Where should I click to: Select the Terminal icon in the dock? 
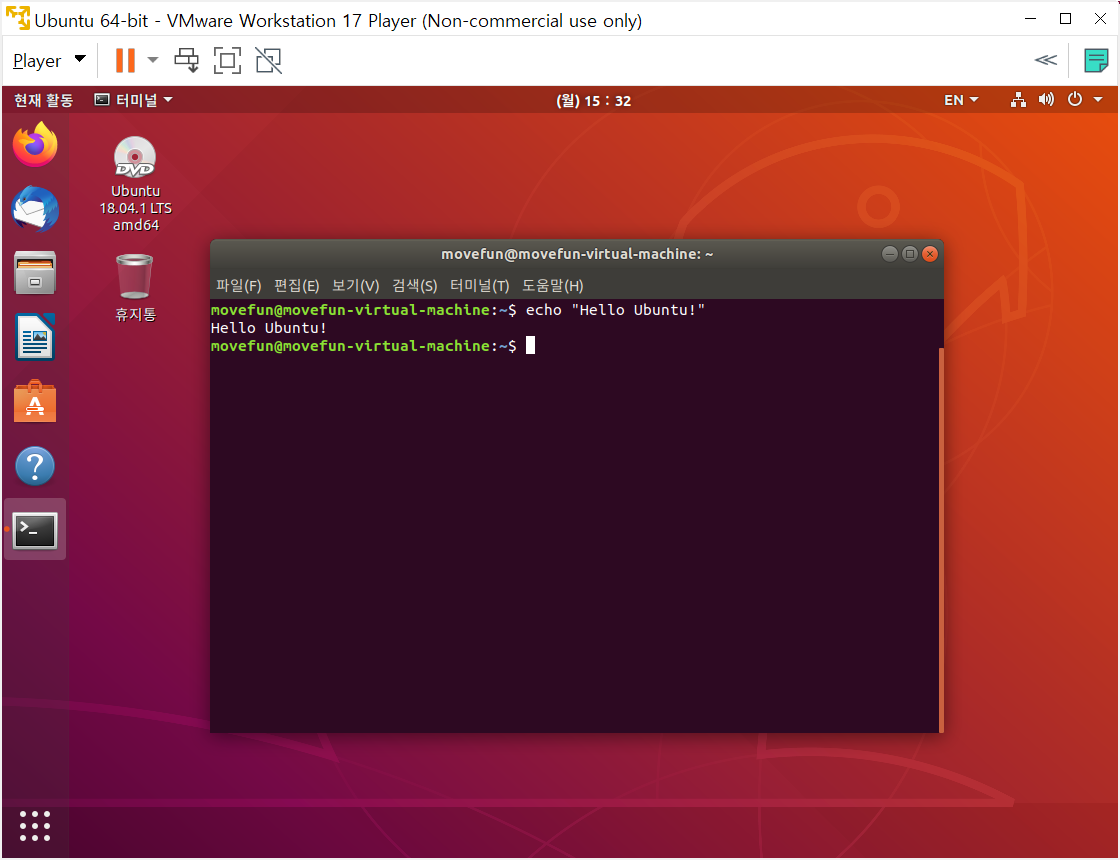coord(35,530)
